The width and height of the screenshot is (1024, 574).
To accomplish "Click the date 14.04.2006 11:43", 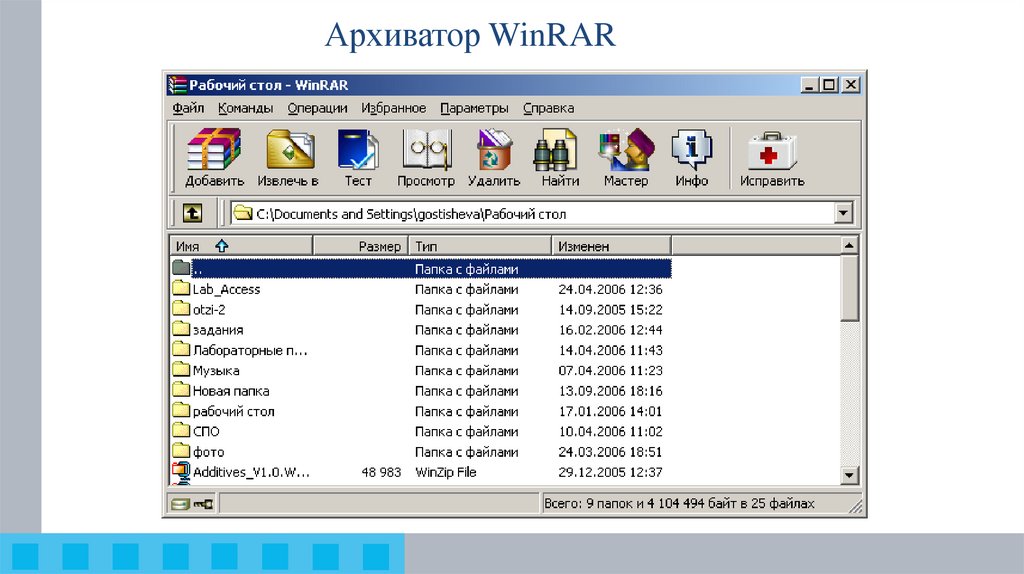I will click(x=610, y=350).
